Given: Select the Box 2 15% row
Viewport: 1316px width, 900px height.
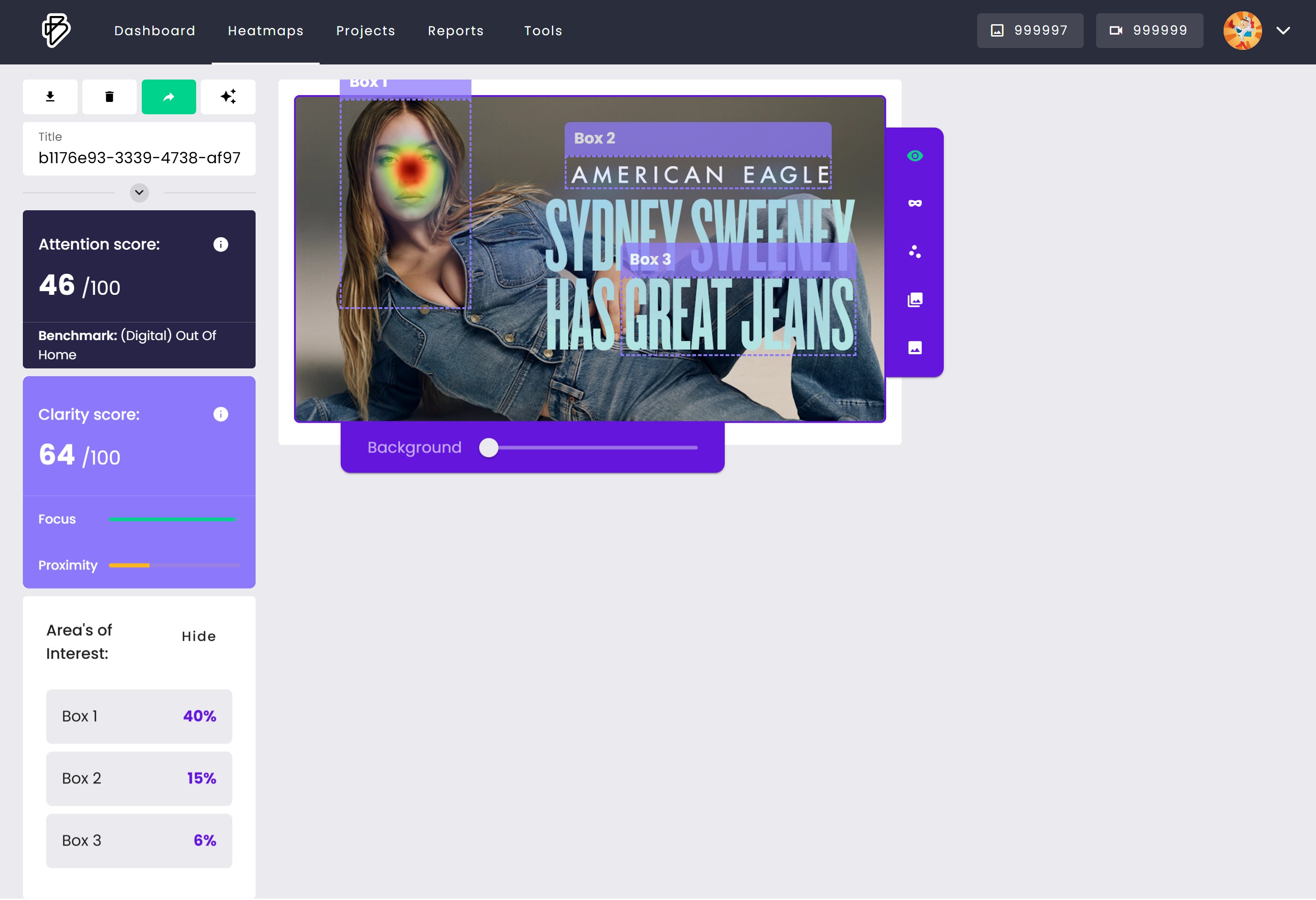Looking at the screenshot, I should click(139, 779).
